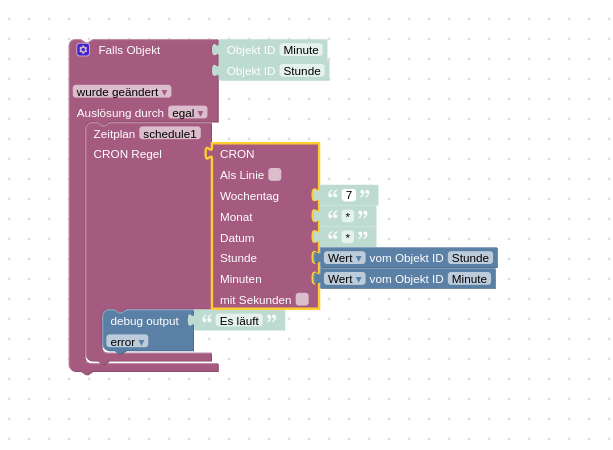Open Wert dropdown in the Minute row

tap(344, 279)
